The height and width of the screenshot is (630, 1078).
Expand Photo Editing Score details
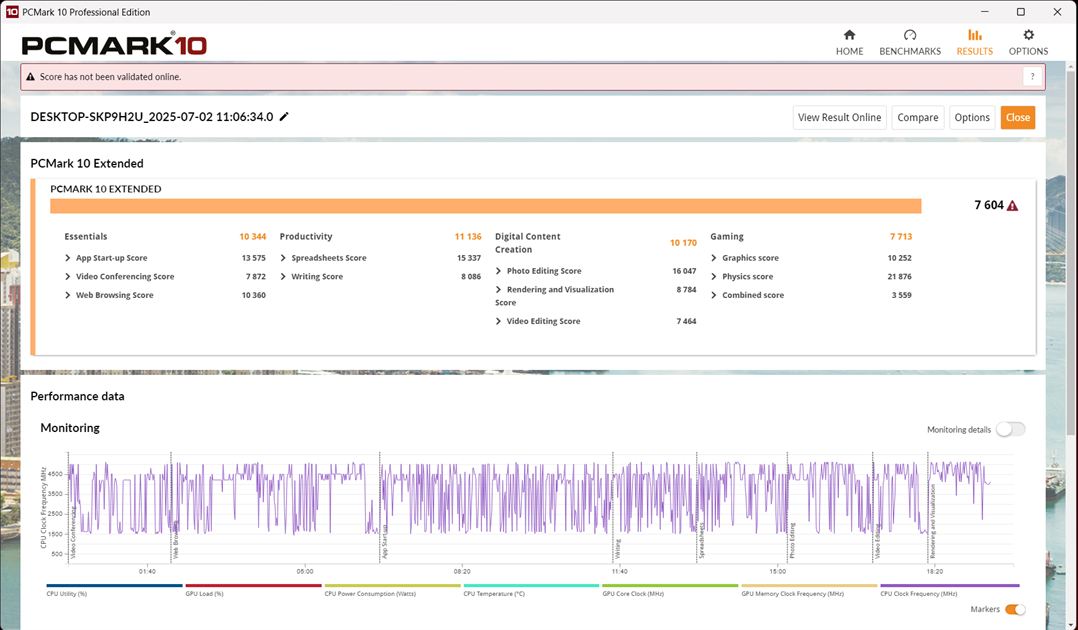pyautogui.click(x=498, y=271)
